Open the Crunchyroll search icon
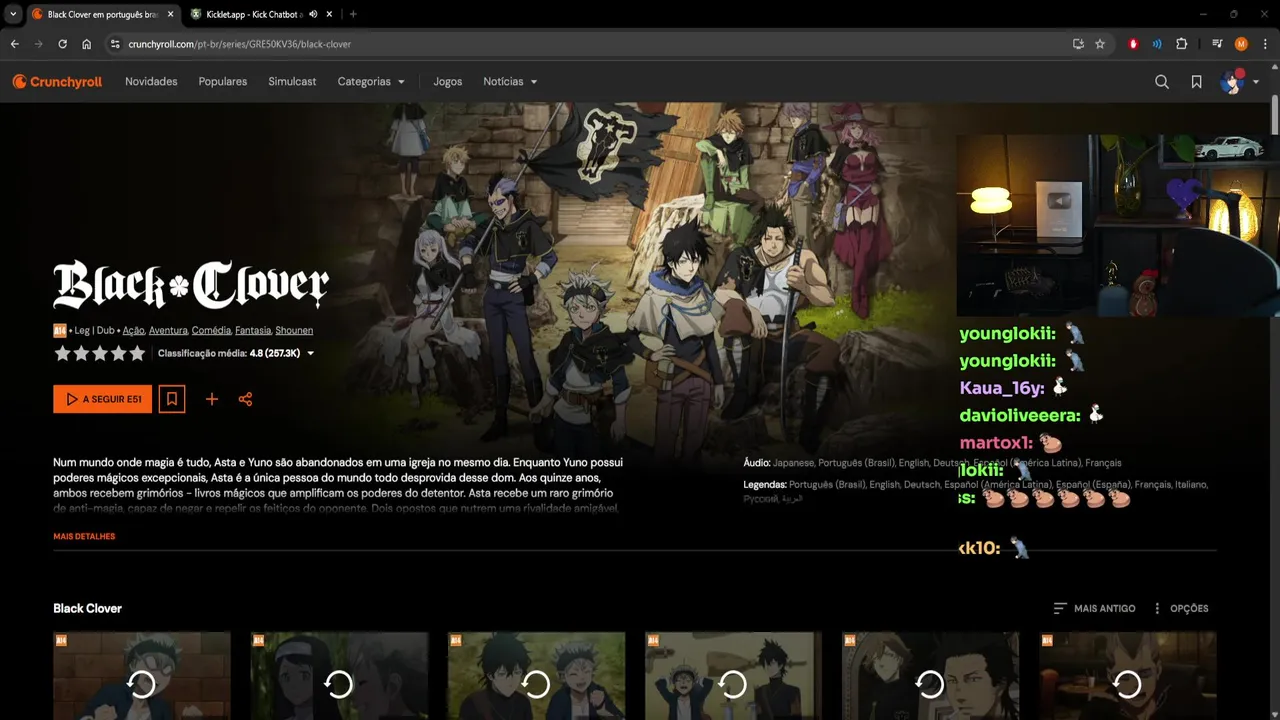Viewport: 1280px width, 720px height. [1162, 82]
